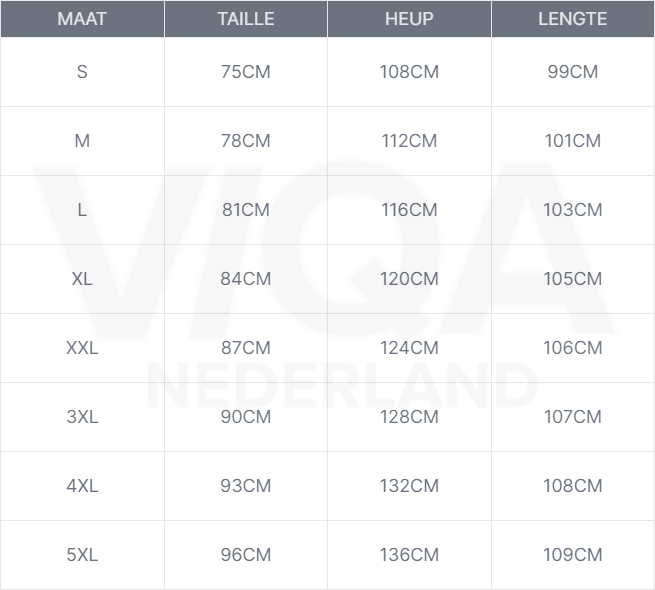
Task: Click the TAILLE column header
Action: point(245,19)
